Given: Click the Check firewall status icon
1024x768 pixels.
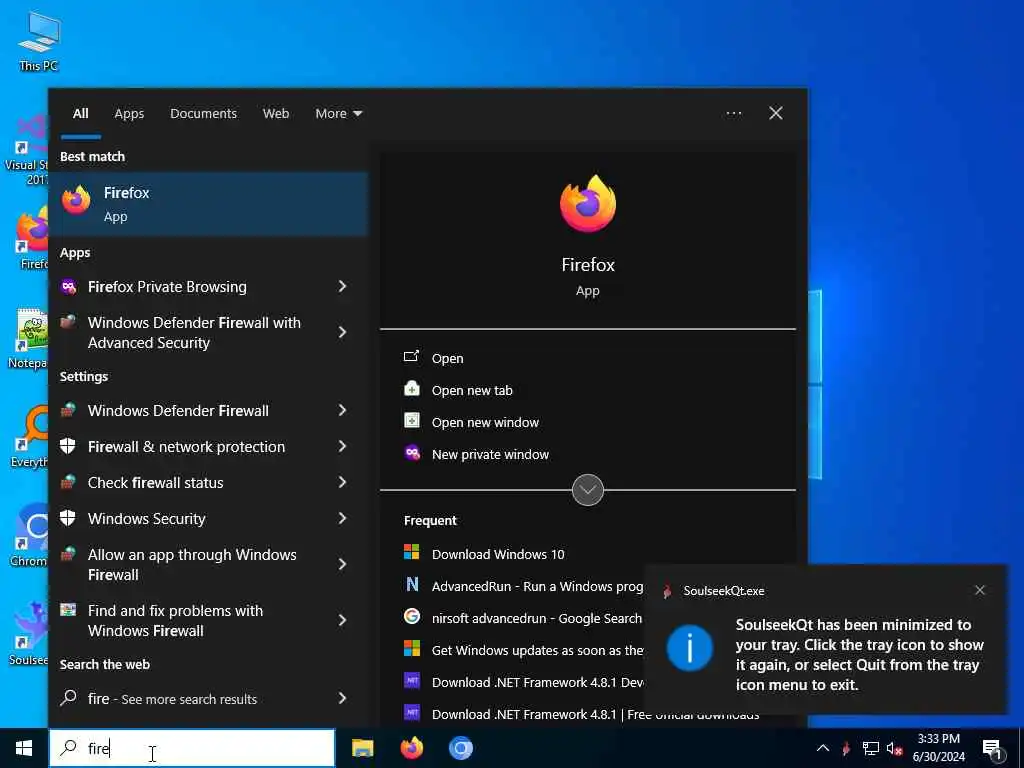Looking at the screenshot, I should point(68,483).
